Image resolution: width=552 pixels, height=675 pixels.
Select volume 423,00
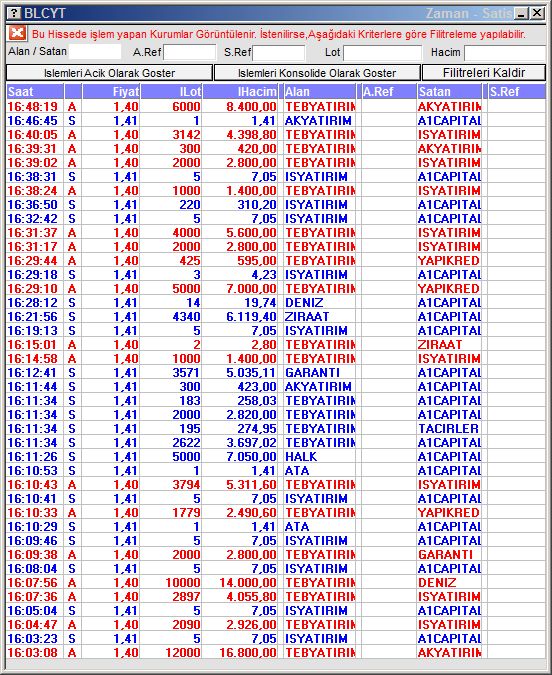[x=257, y=387]
